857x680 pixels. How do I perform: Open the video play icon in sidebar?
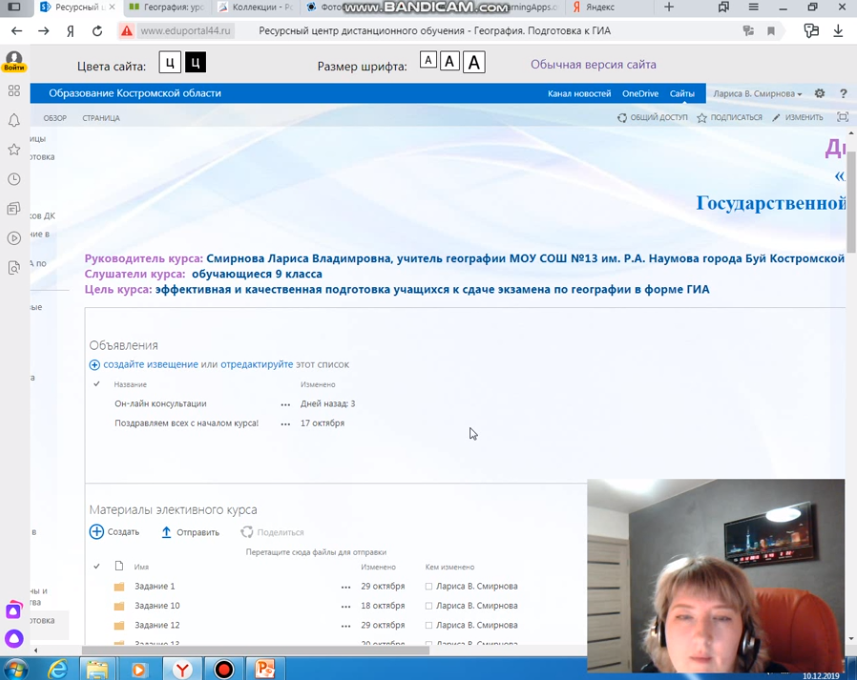[x=14, y=238]
